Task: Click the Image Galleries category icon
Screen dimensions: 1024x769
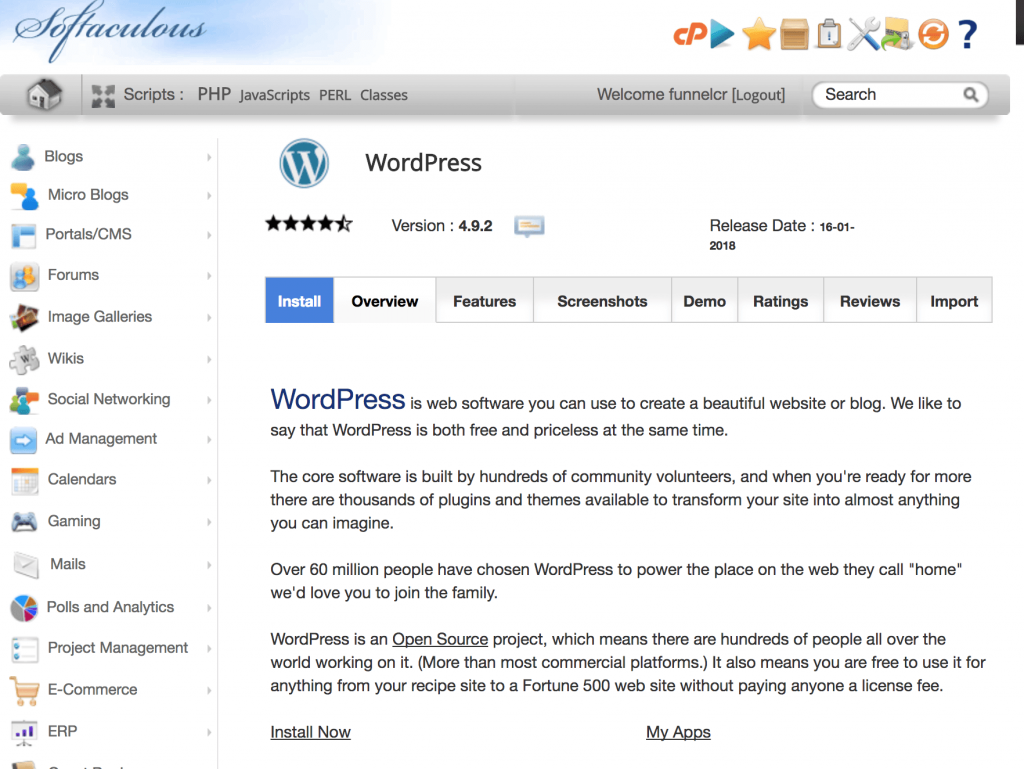Action: coord(25,317)
